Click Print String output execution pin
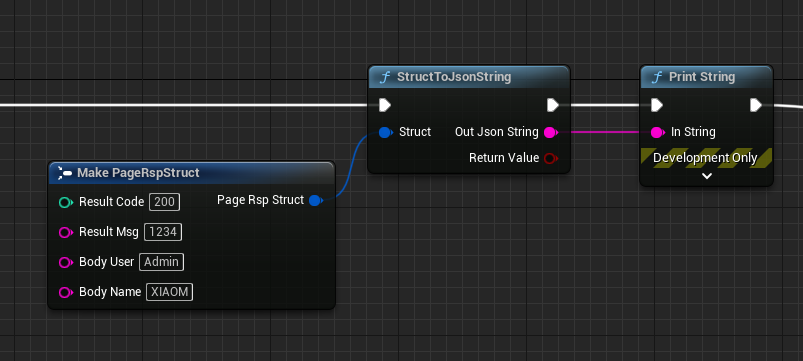Image resolution: width=803 pixels, height=361 pixels. (x=756, y=105)
